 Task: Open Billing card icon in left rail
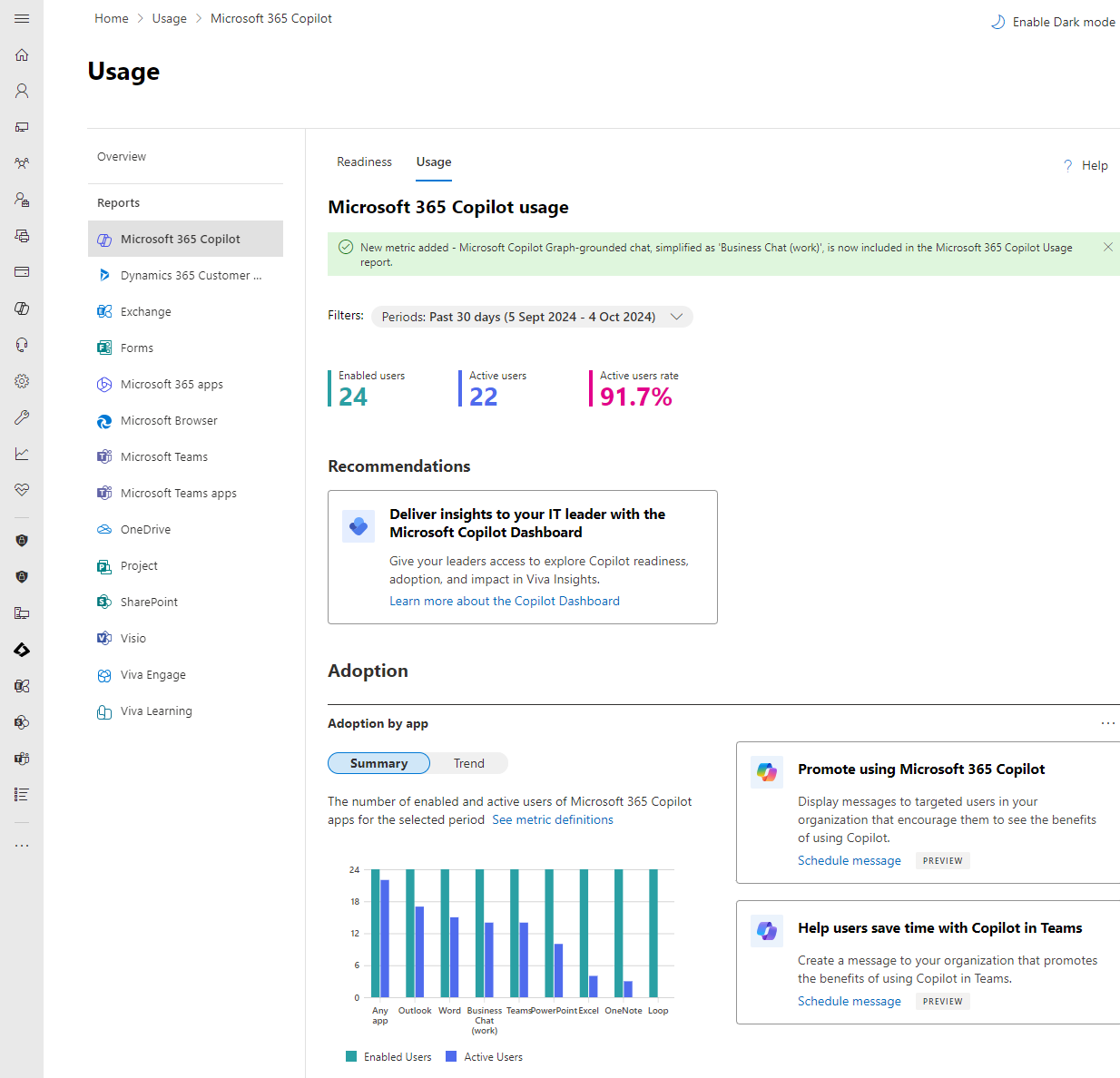pos(22,272)
